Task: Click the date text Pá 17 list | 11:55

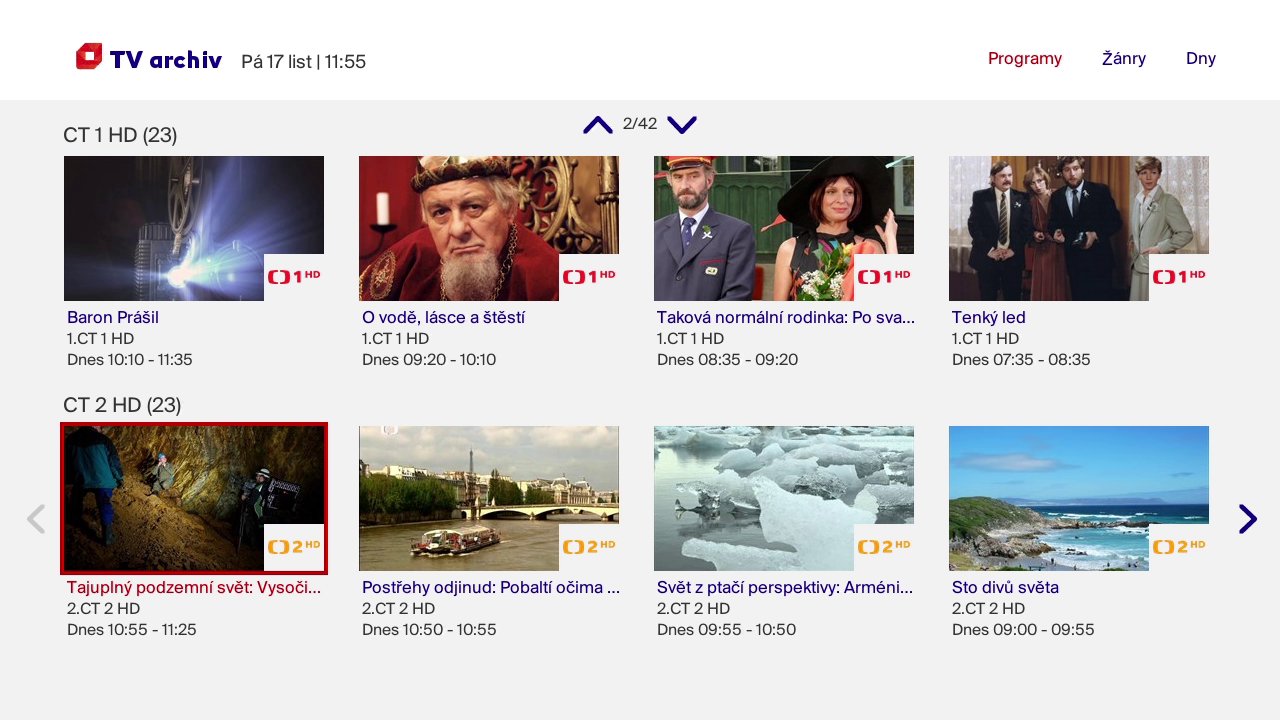Action: (304, 61)
